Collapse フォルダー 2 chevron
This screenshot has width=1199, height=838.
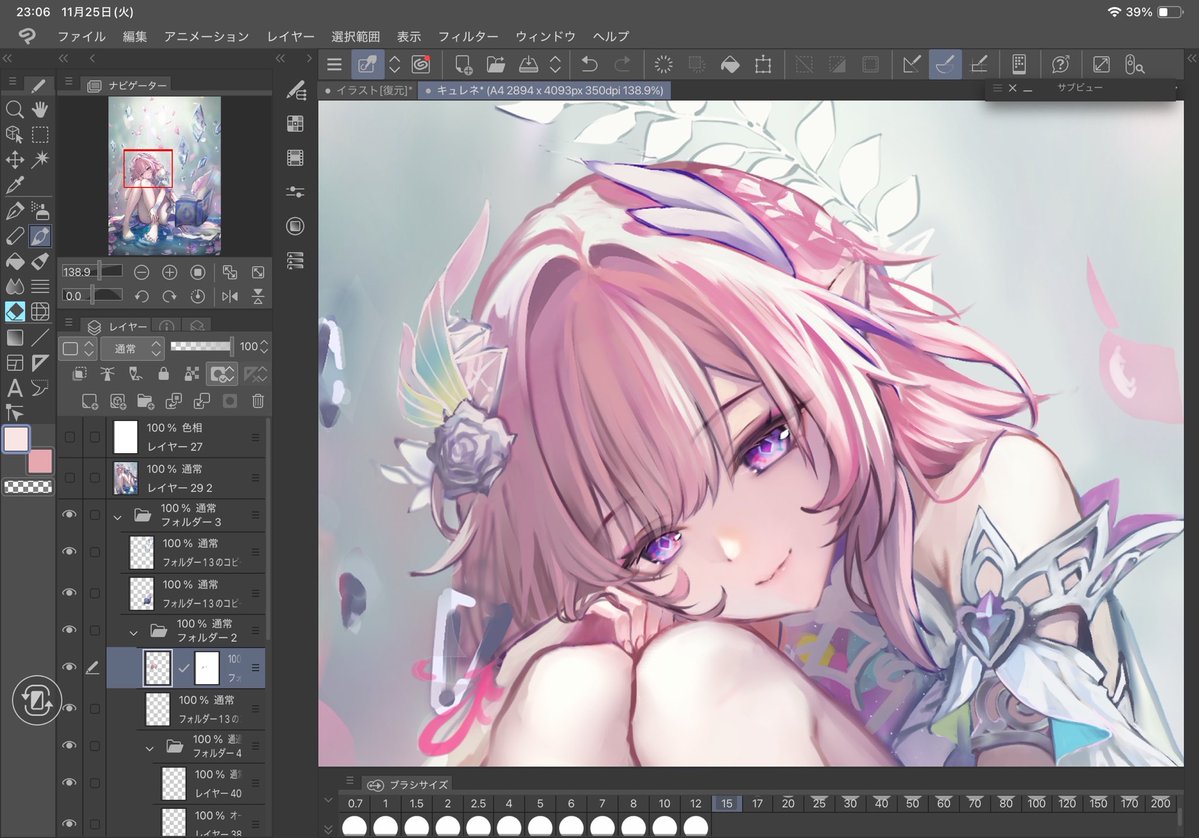coord(134,633)
